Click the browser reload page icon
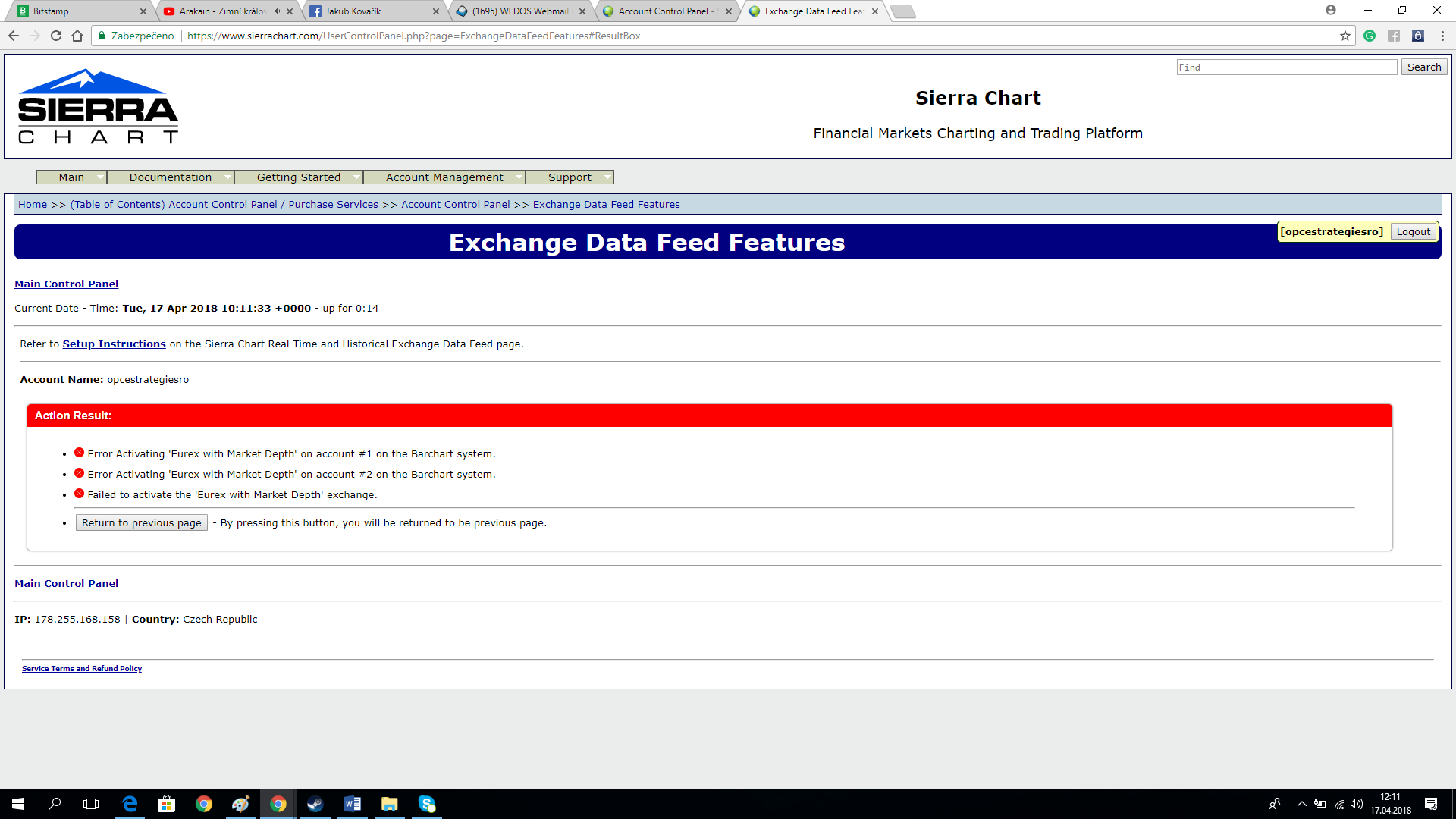Screen dimensions: 1456x819 coord(56,36)
